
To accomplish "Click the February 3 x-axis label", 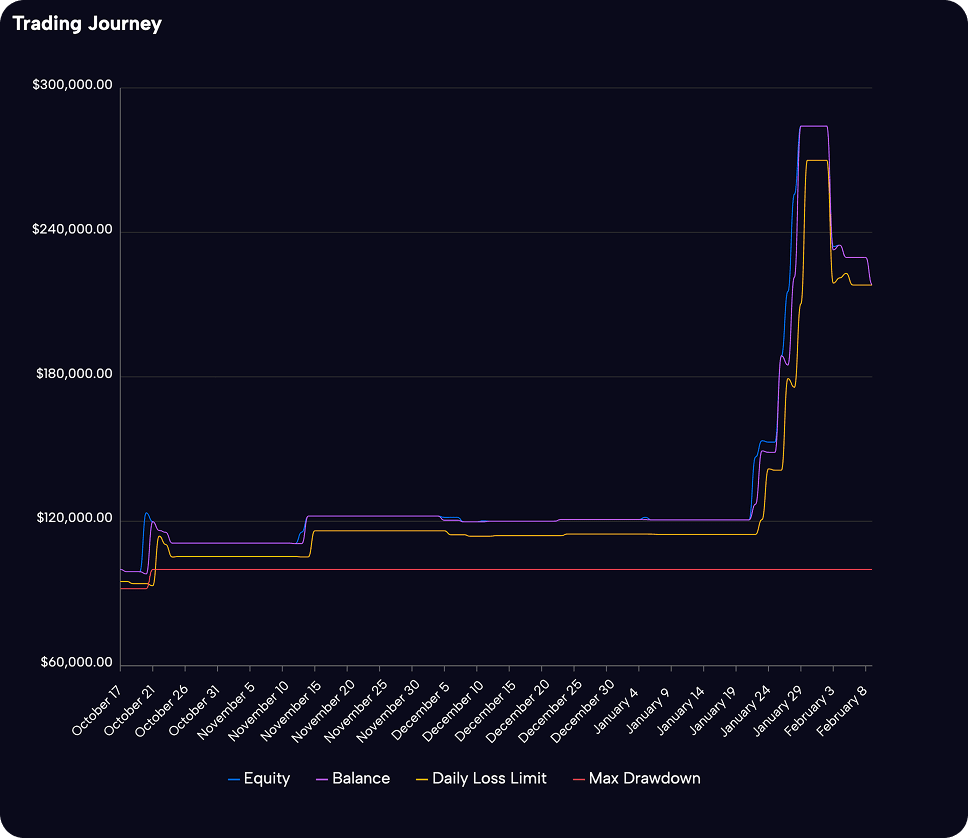I will [x=809, y=710].
